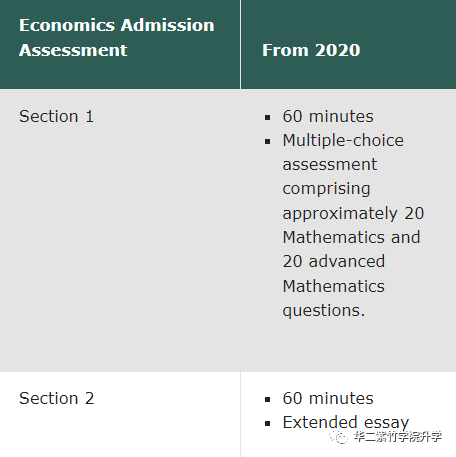
Task: Select the Economics Admission Assessment header
Action: pos(117,38)
